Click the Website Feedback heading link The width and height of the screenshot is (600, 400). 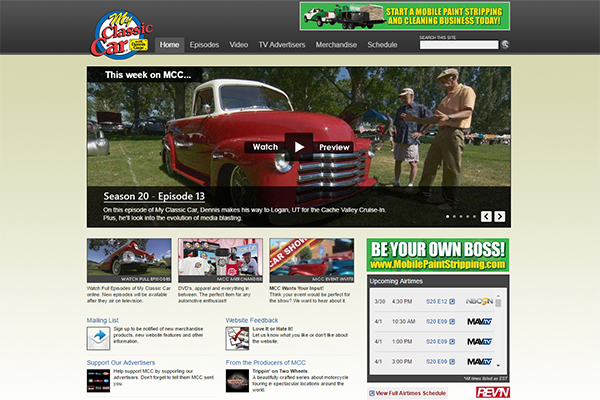click(x=252, y=320)
